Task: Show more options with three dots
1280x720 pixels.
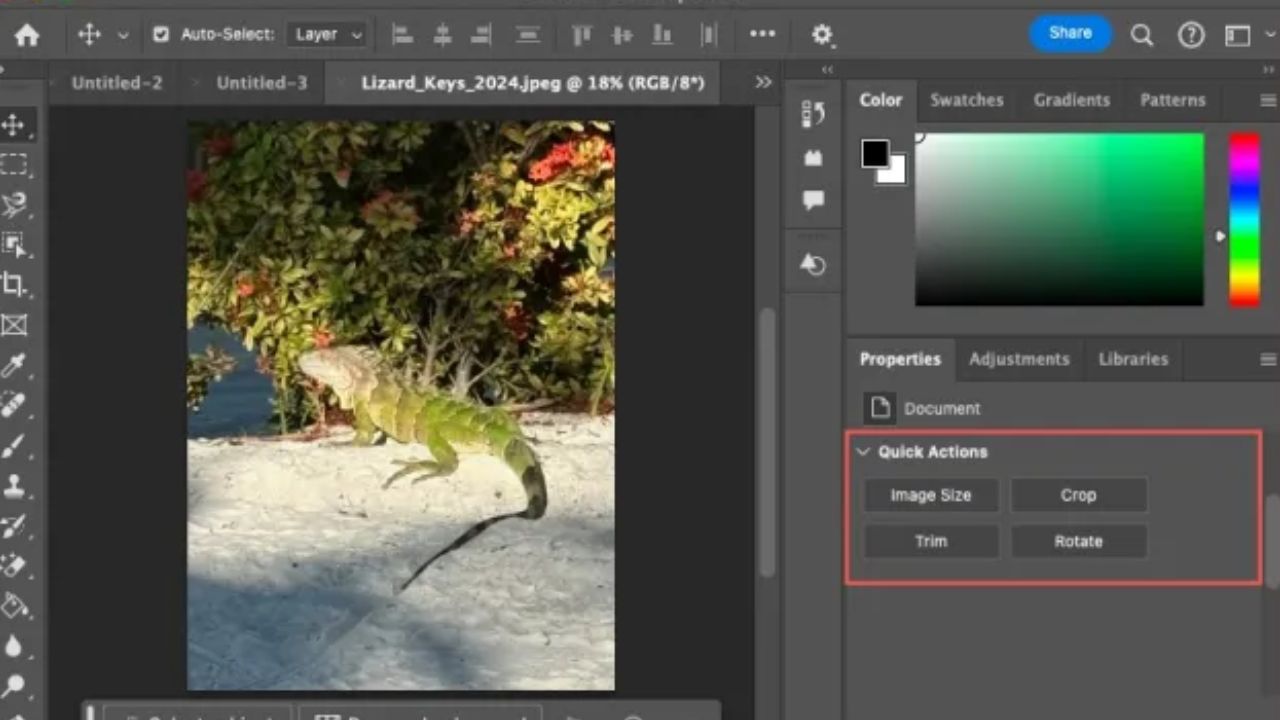Action: [x=763, y=35]
